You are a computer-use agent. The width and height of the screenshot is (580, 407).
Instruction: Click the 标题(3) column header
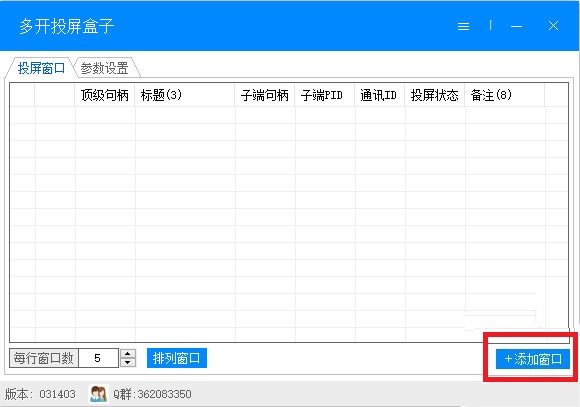point(185,95)
